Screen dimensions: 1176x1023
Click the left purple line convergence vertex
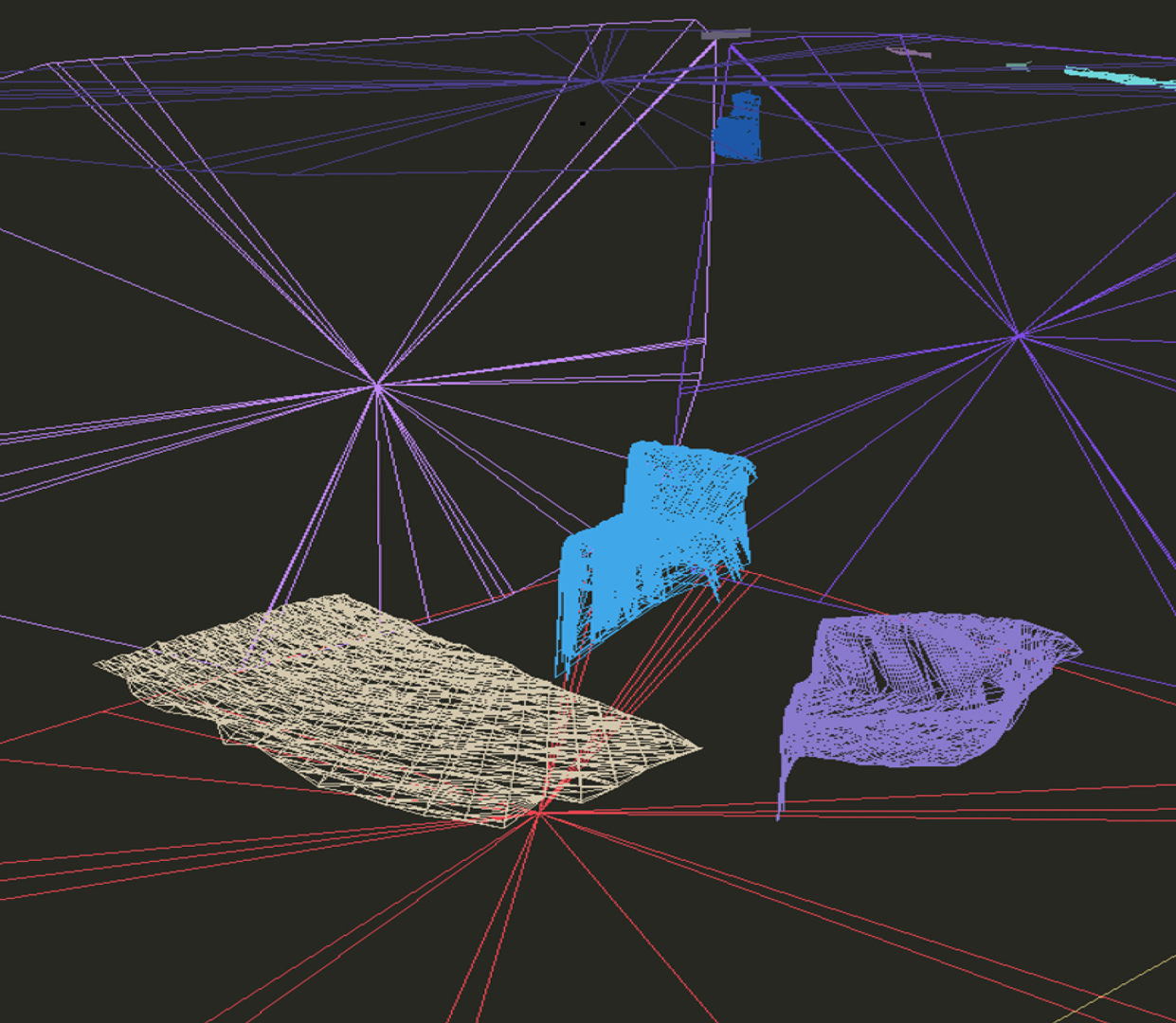click(x=377, y=386)
